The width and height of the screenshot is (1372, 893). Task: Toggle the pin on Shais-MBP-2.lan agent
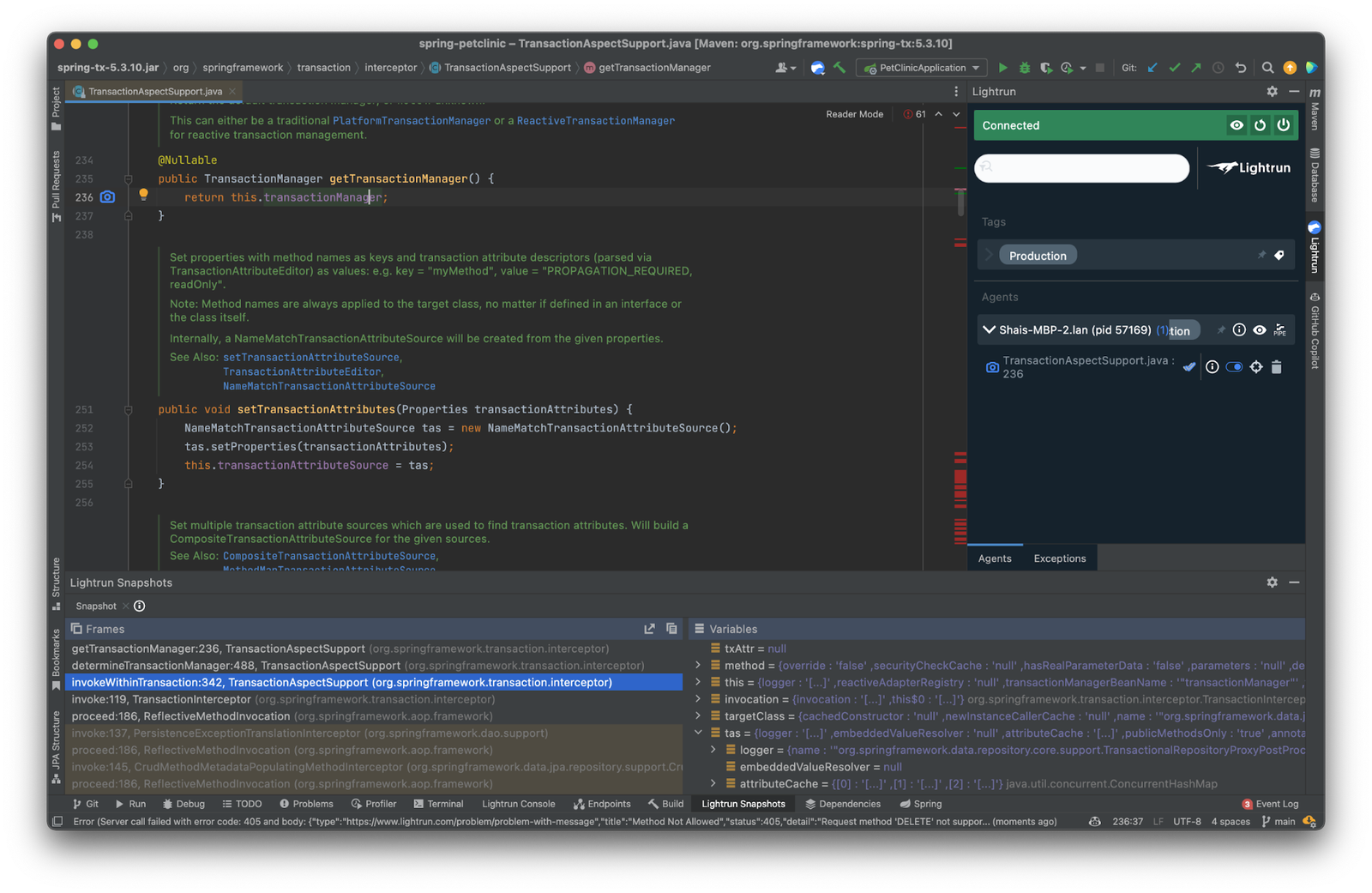1221,330
